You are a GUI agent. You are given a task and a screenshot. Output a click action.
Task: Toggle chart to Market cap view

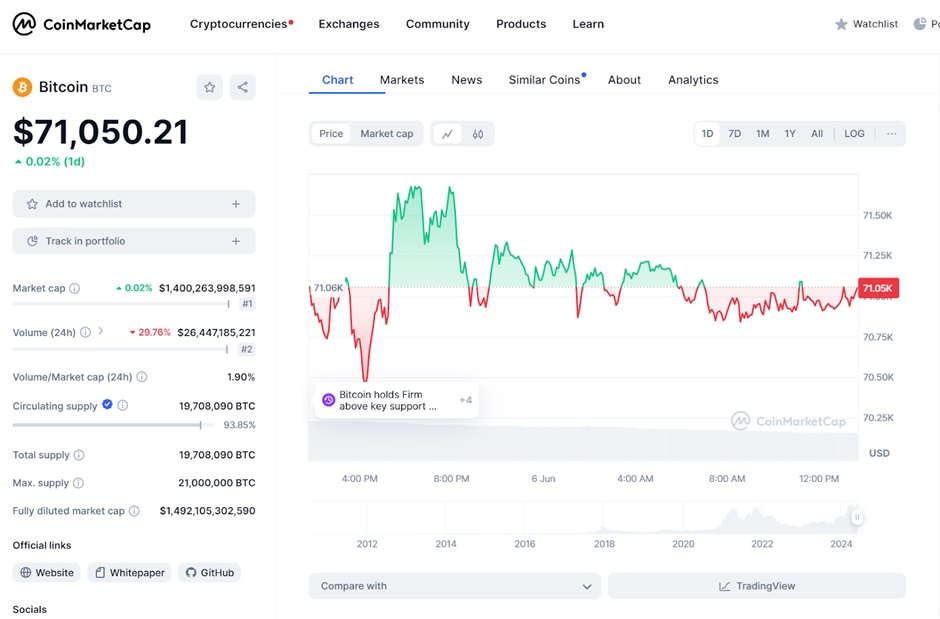[386, 134]
